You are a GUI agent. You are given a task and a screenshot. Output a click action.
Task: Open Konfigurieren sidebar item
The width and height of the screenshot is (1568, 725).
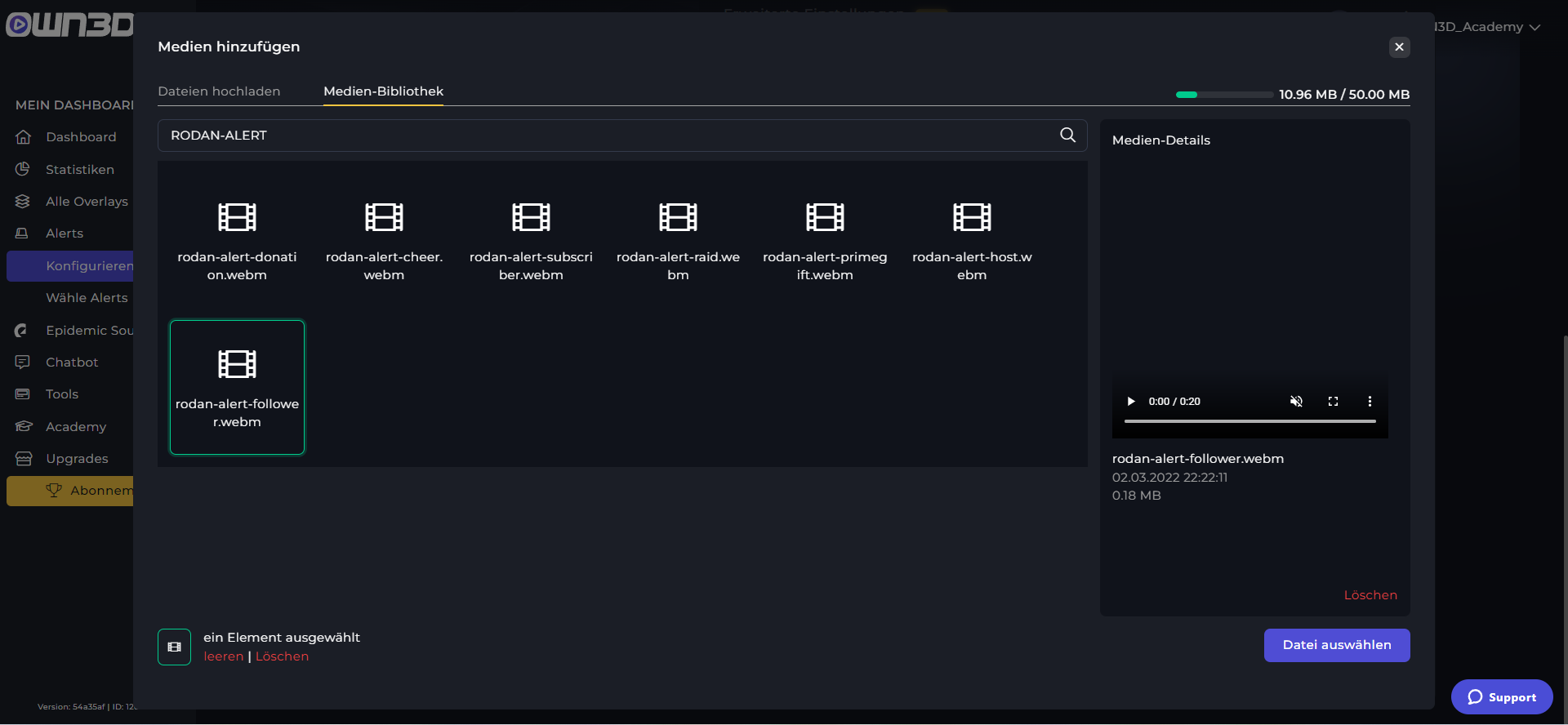pos(70,266)
